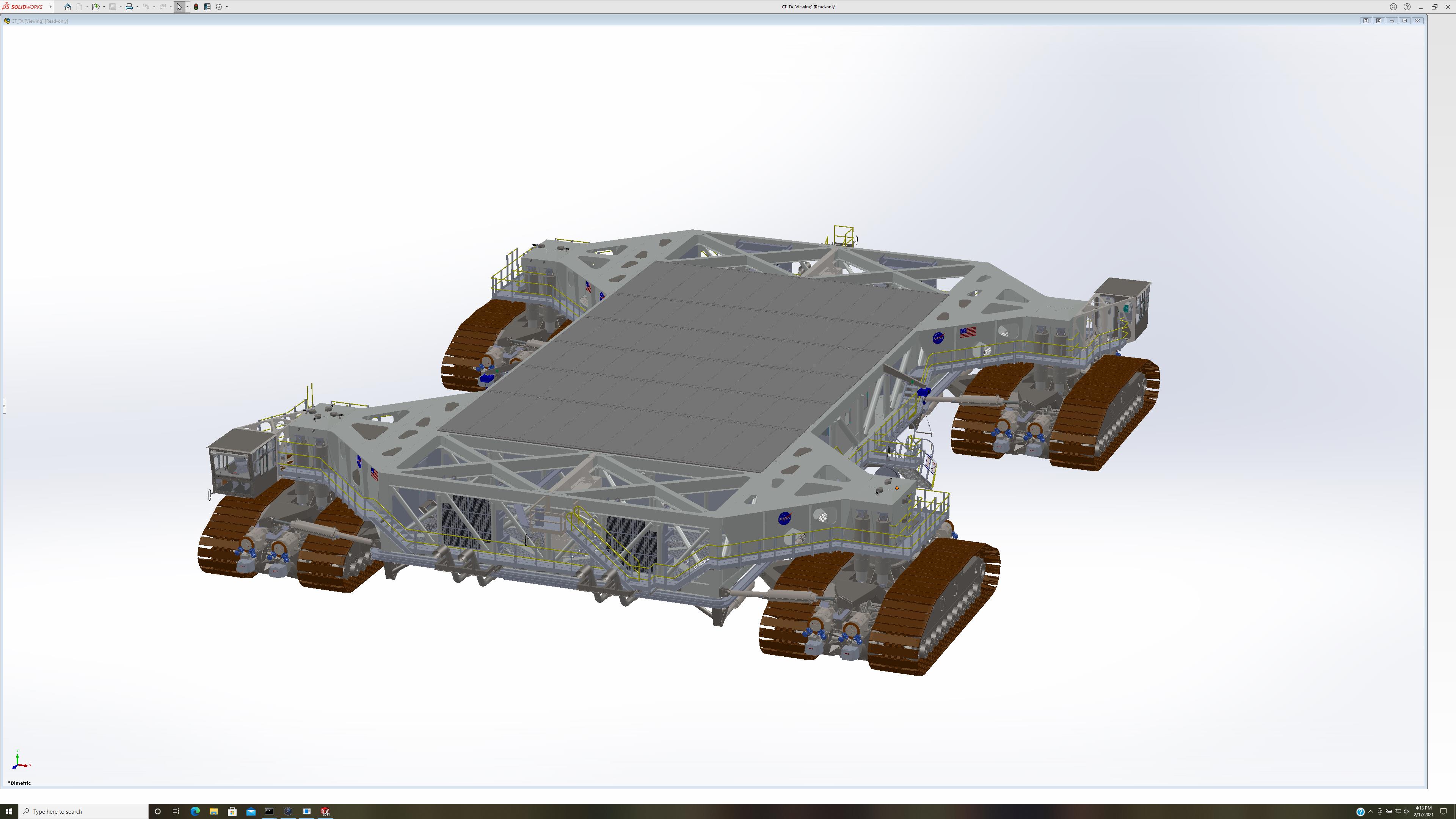Expand the Select tool dropdown arrow
The image size is (1456, 819).
pyautogui.click(x=187, y=7)
